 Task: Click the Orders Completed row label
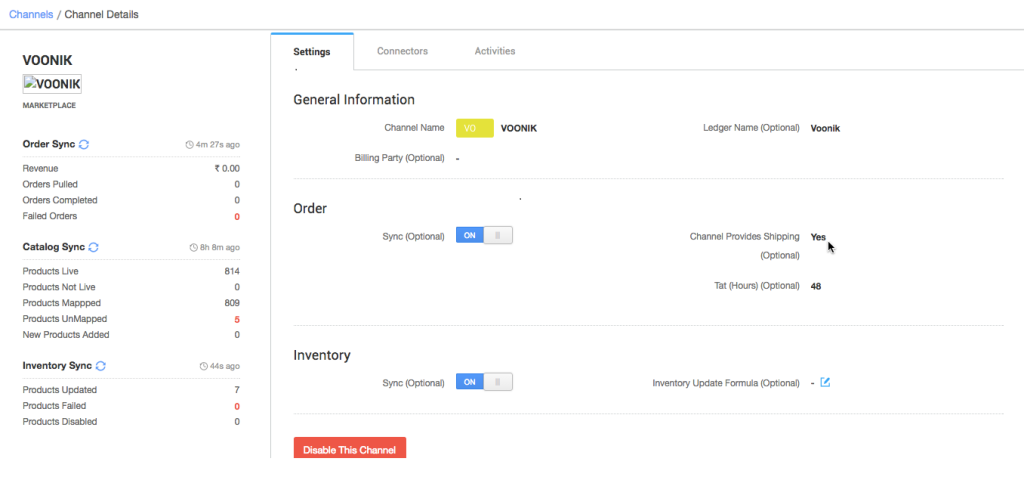click(60, 200)
